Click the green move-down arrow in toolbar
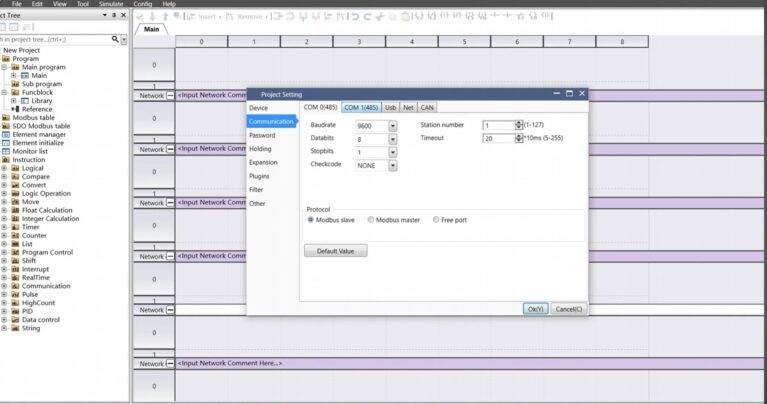Screen dimensions: 767x404 152,17
